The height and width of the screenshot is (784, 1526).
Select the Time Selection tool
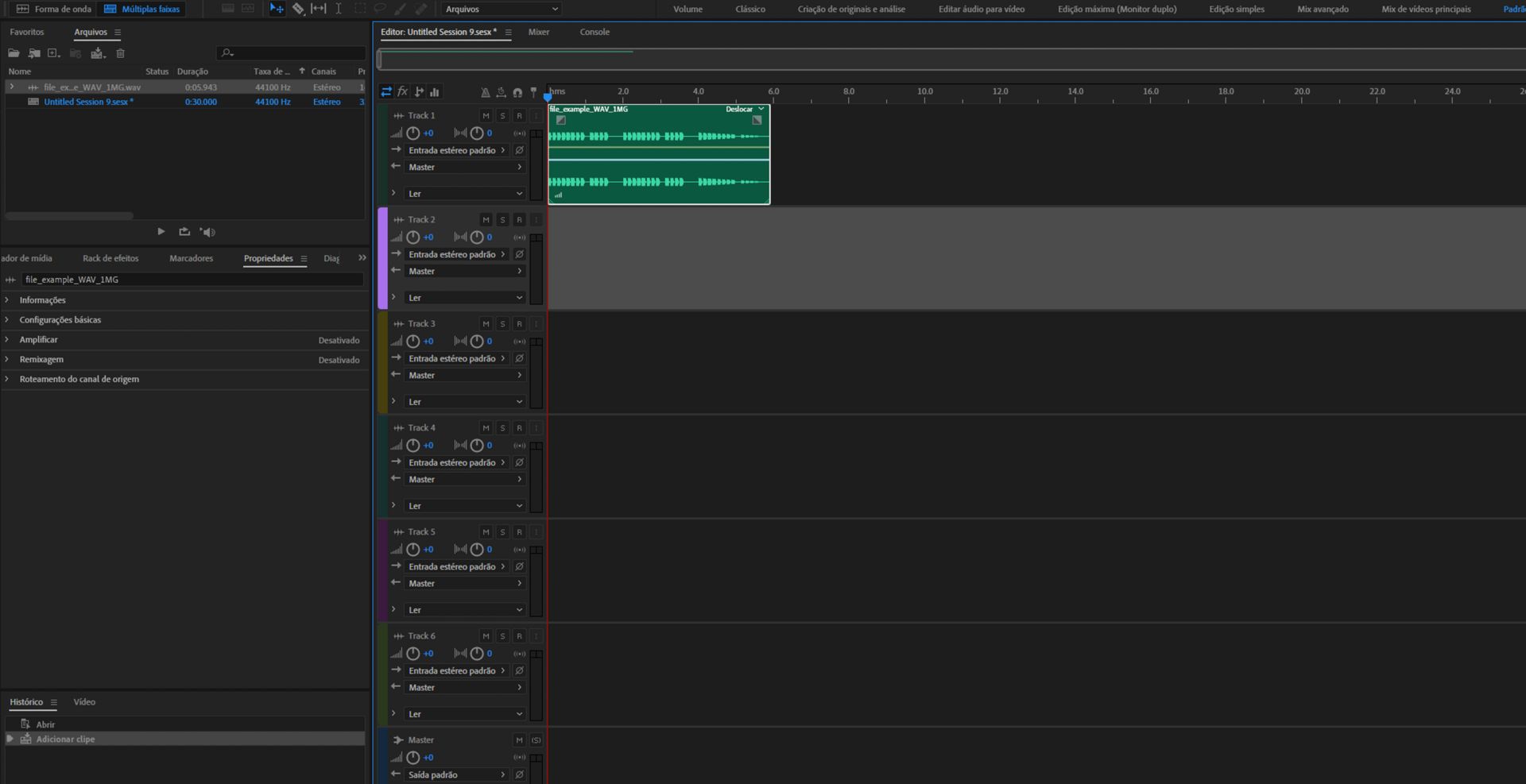339,9
